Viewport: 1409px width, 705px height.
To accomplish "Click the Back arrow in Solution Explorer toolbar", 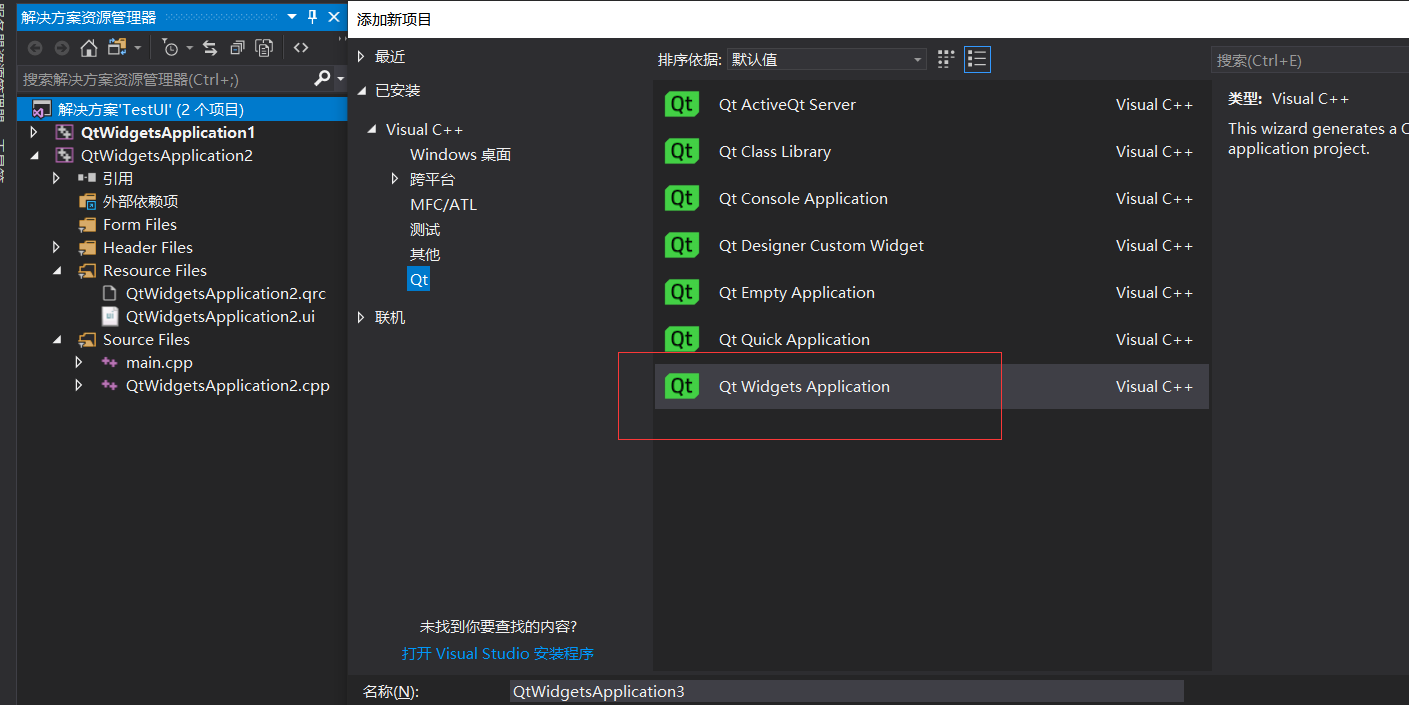I will 35,48.
